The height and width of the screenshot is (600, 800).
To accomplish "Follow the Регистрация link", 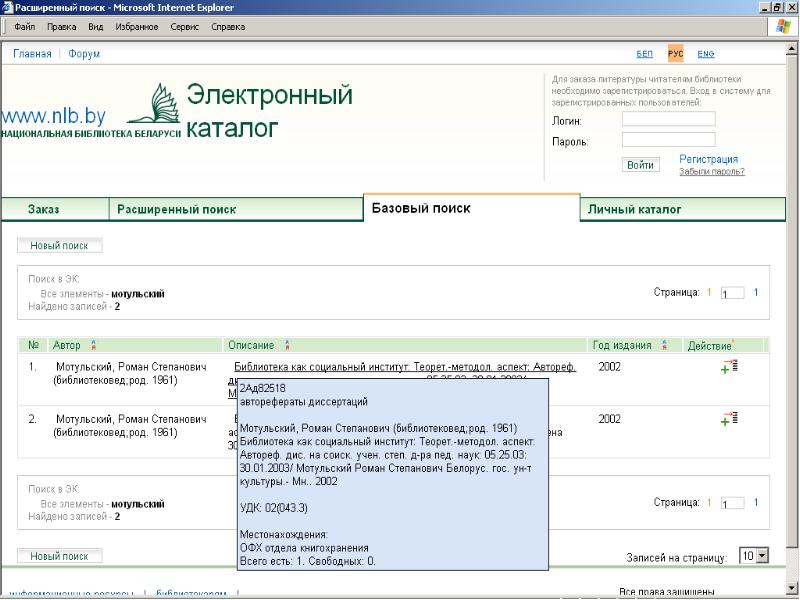I will tap(708, 159).
